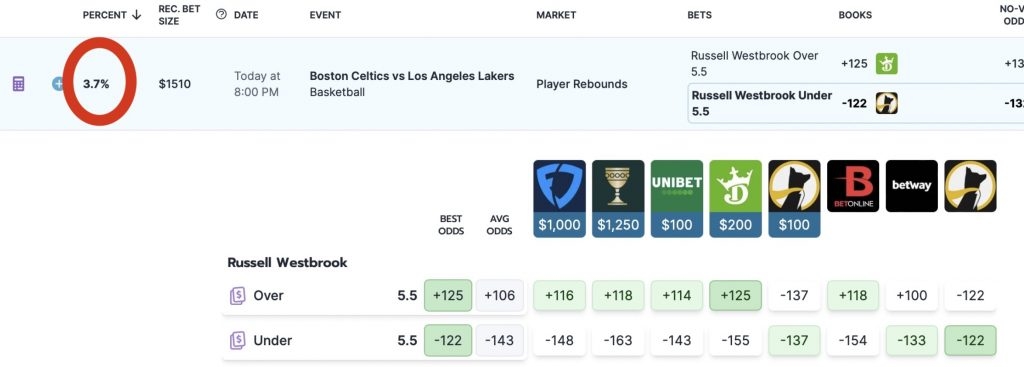Open the purple calculator icon
The width and height of the screenshot is (1024, 367).
tap(18, 84)
